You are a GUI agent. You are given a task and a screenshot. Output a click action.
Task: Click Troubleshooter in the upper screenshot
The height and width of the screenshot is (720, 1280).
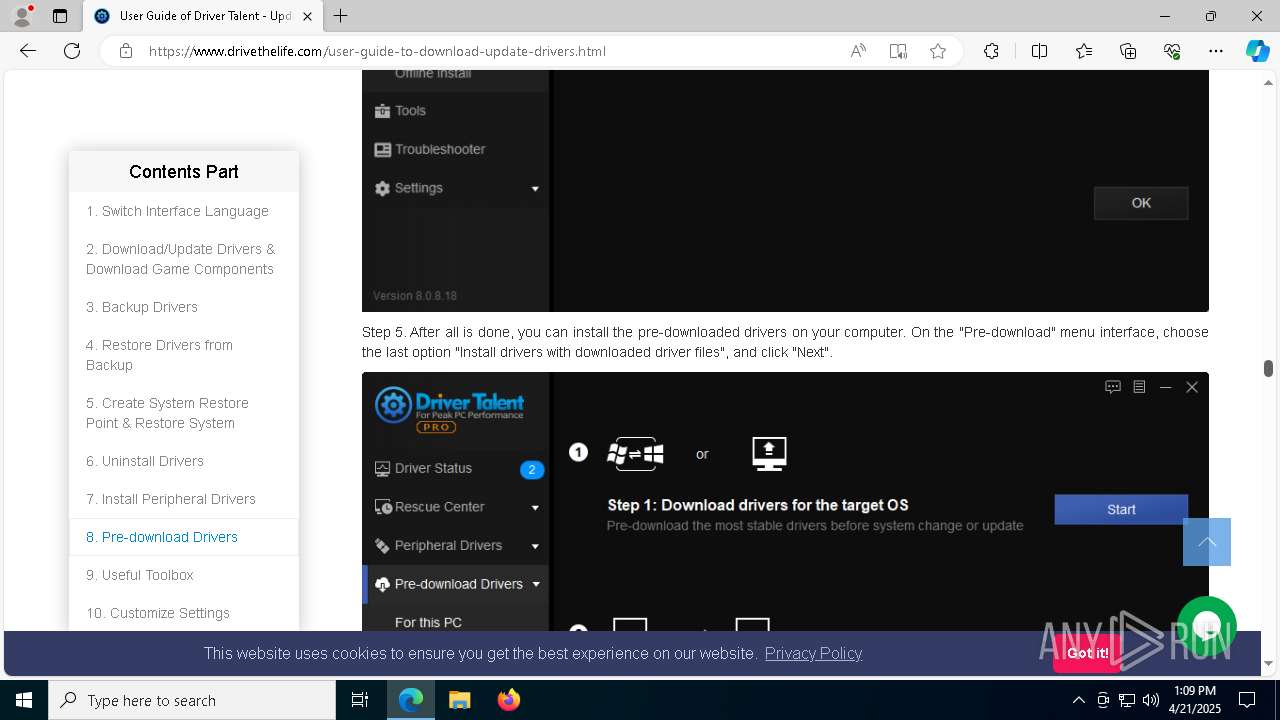(429, 149)
